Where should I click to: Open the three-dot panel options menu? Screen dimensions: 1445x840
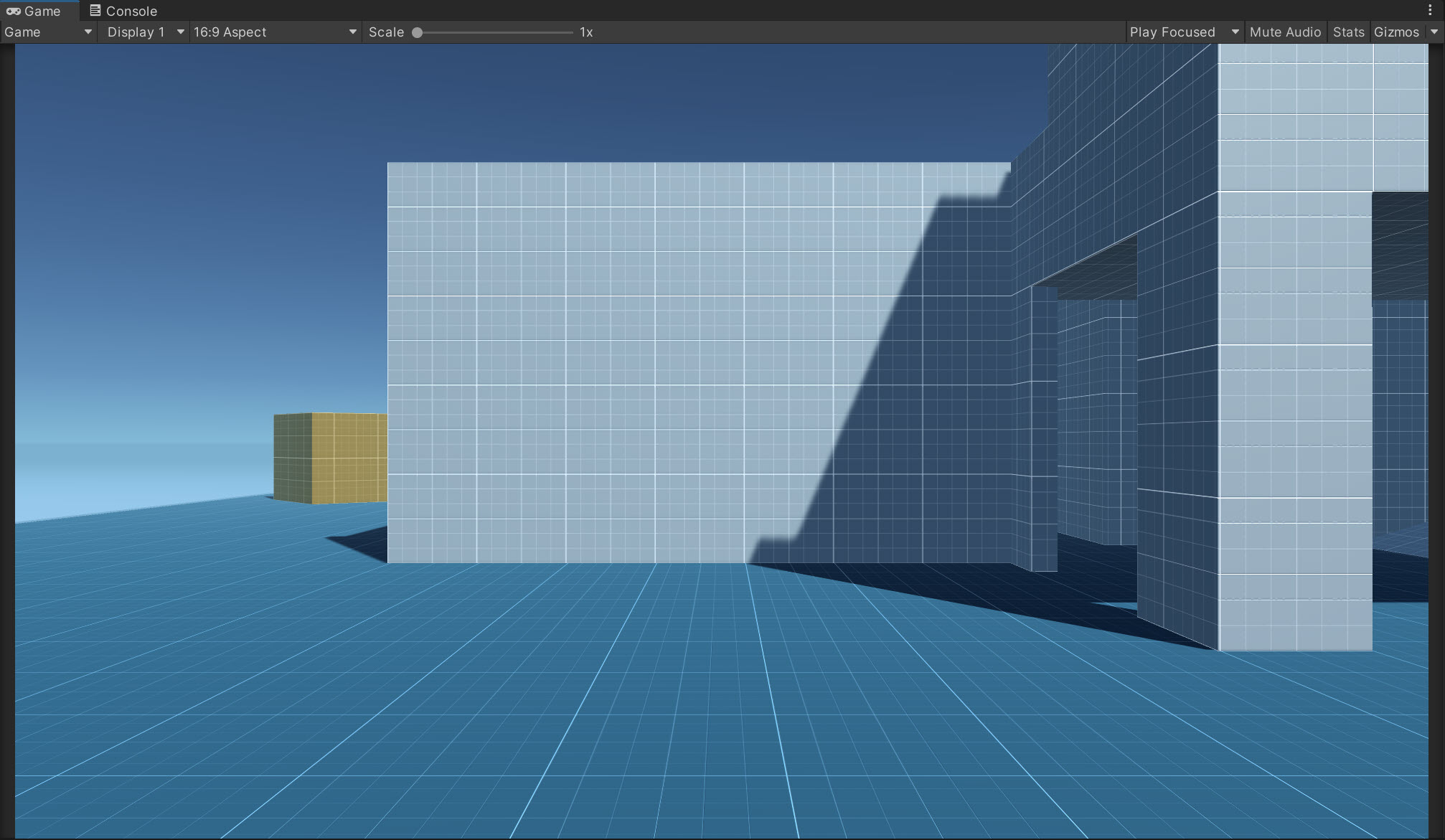(x=1429, y=10)
